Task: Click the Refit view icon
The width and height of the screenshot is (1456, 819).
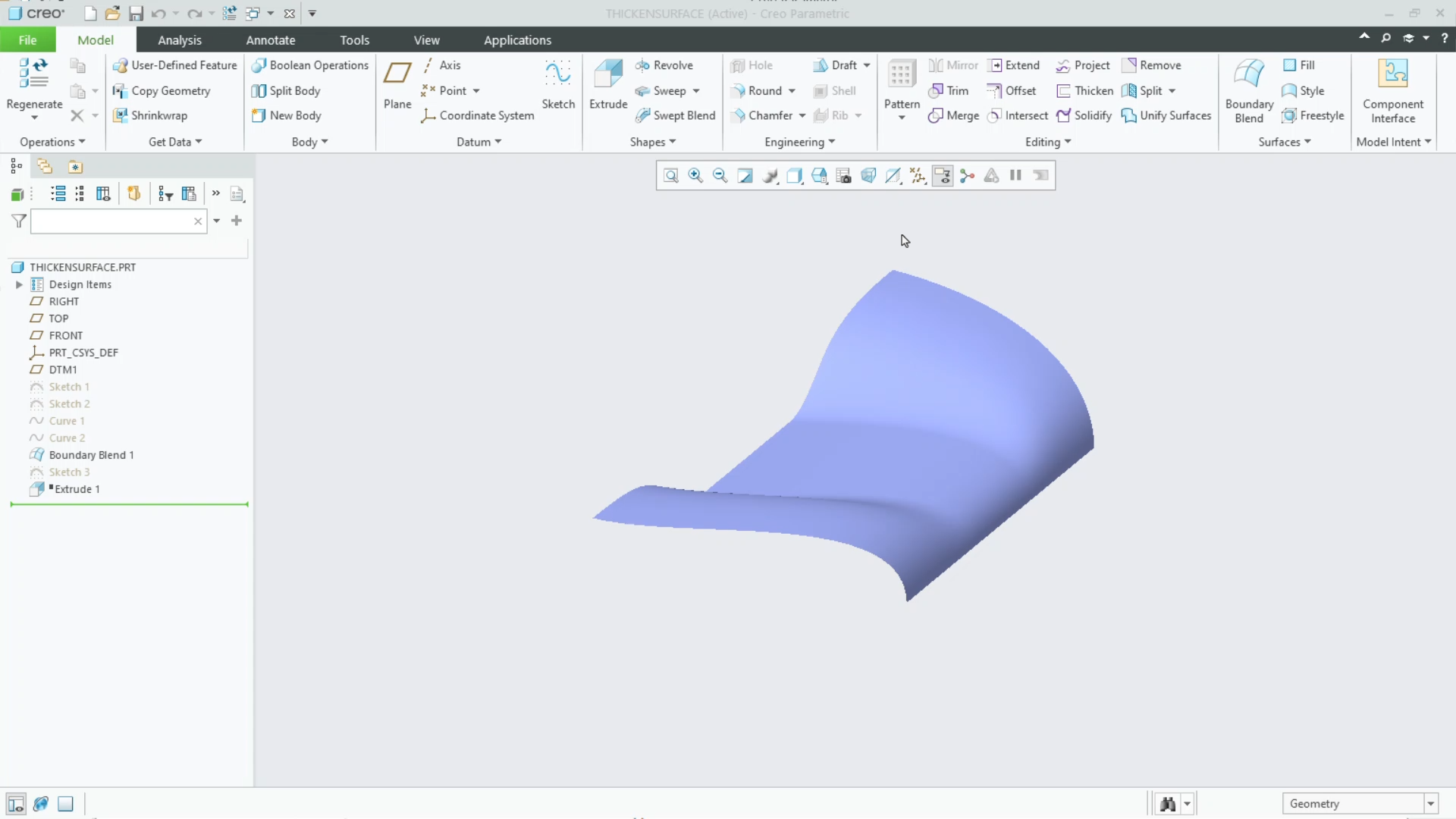Action: 671,176
